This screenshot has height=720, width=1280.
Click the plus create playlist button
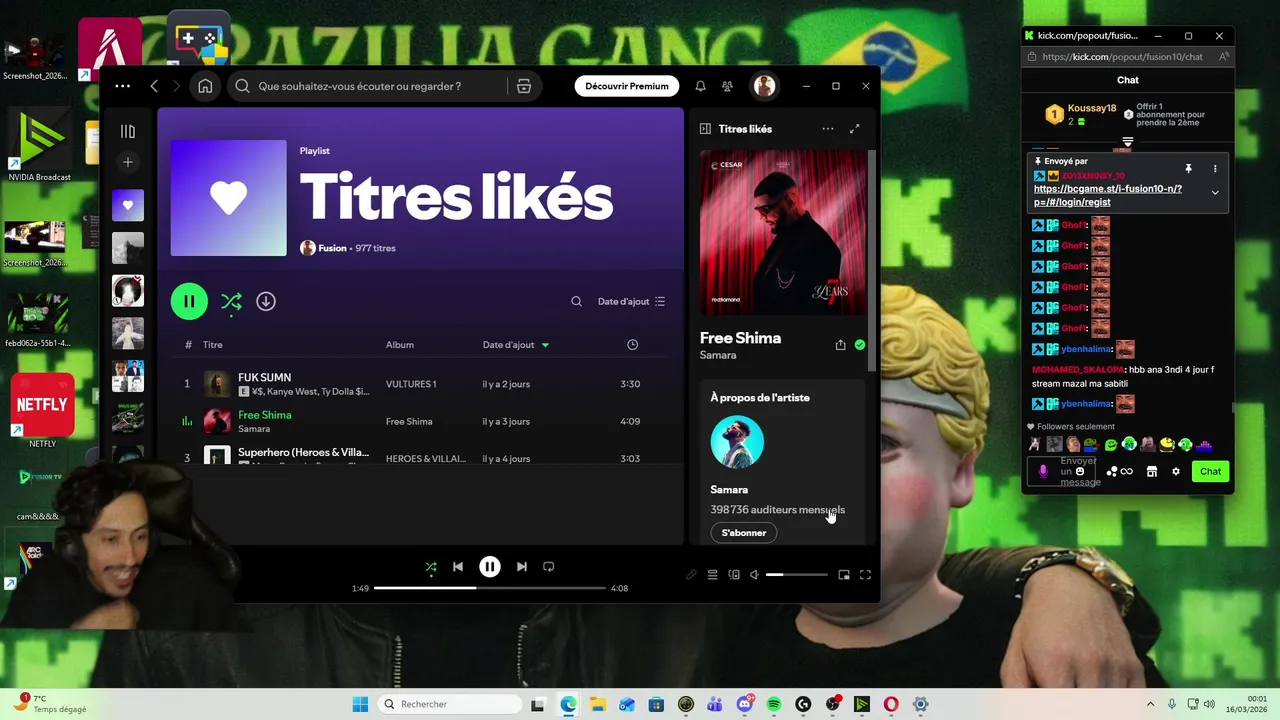click(x=128, y=162)
